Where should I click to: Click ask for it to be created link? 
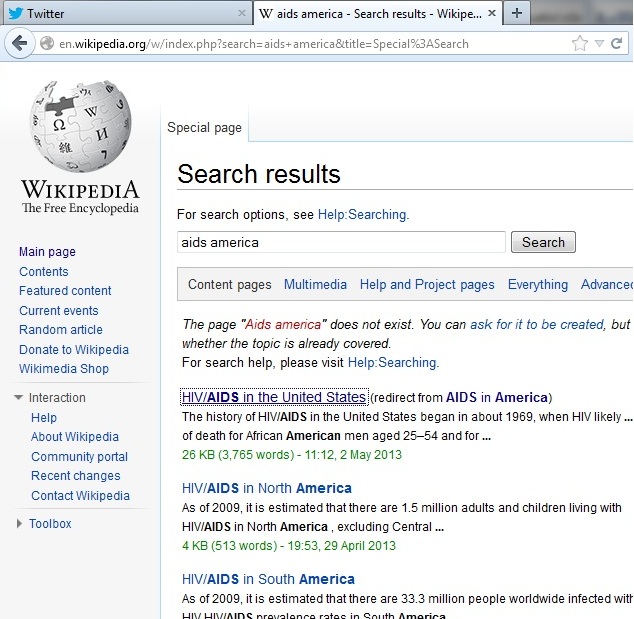[537, 324]
